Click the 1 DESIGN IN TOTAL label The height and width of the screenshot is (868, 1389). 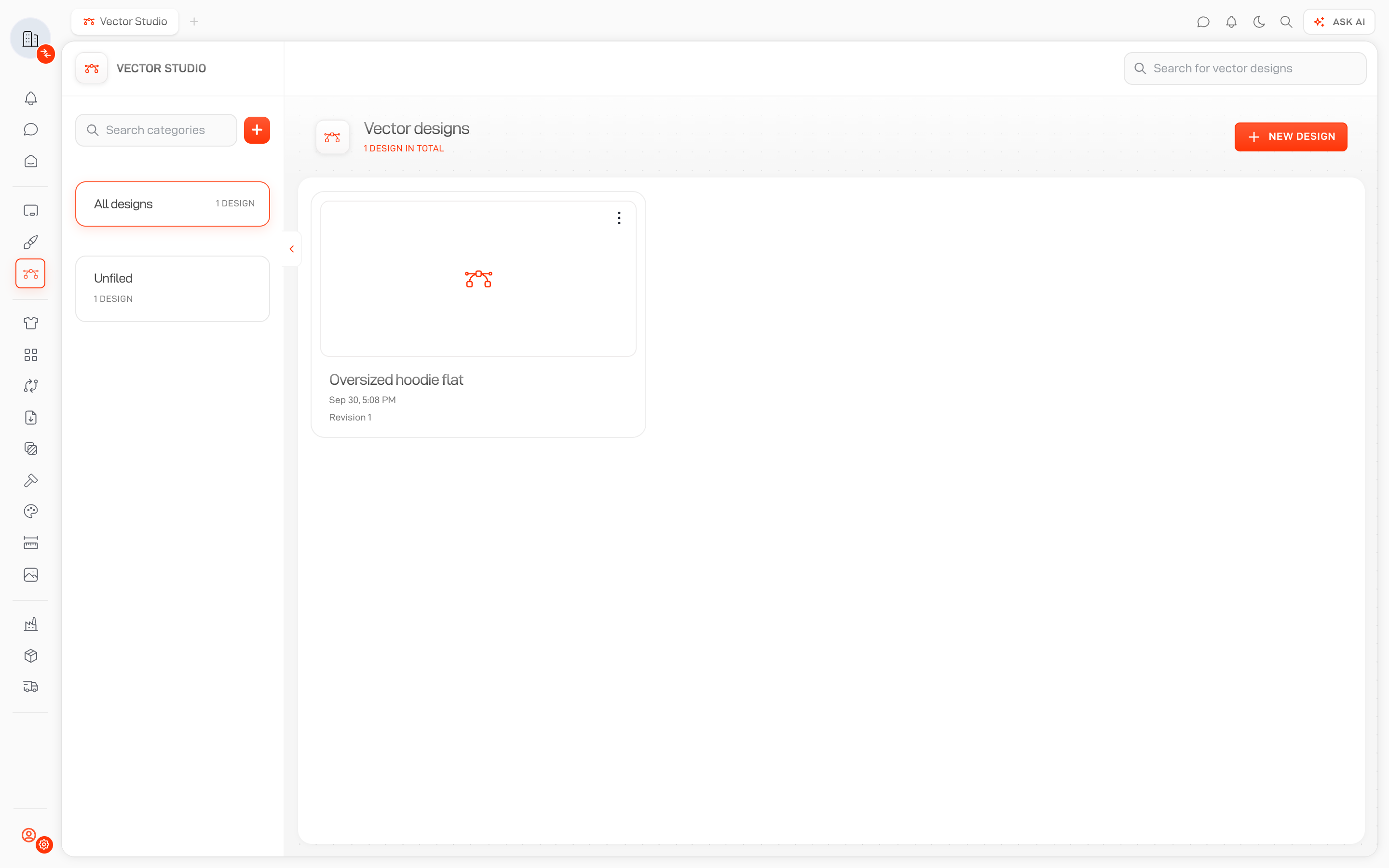coord(404,149)
